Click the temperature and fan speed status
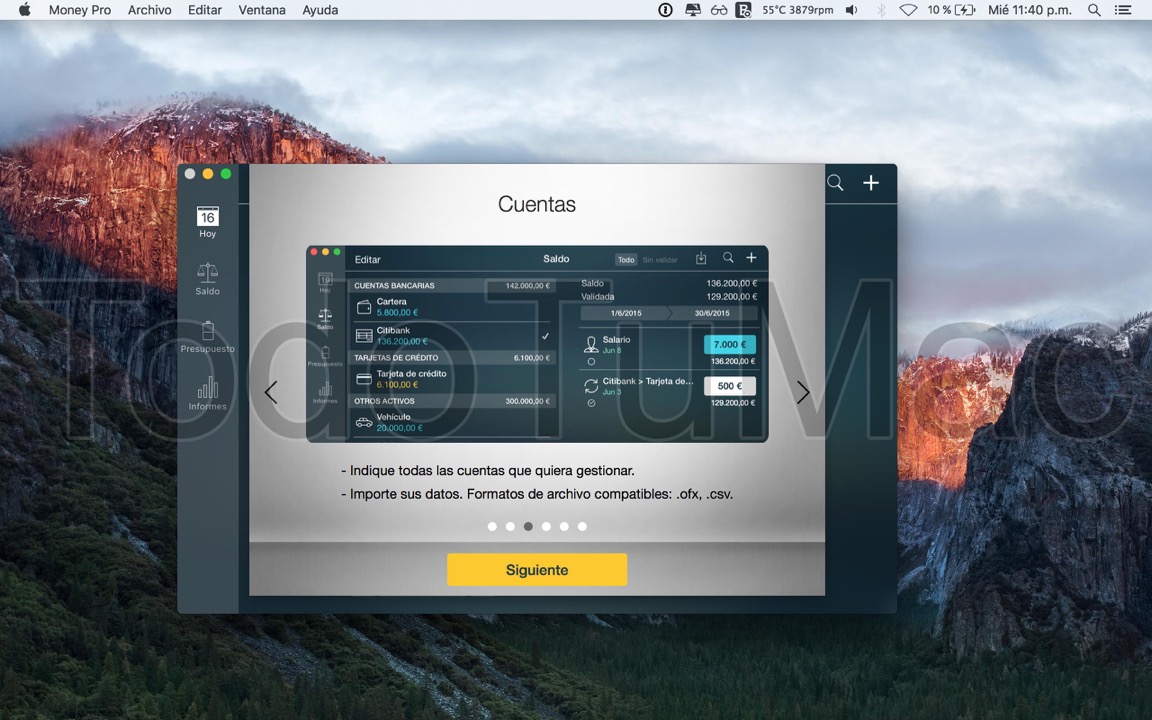This screenshot has width=1152, height=720. [x=797, y=10]
